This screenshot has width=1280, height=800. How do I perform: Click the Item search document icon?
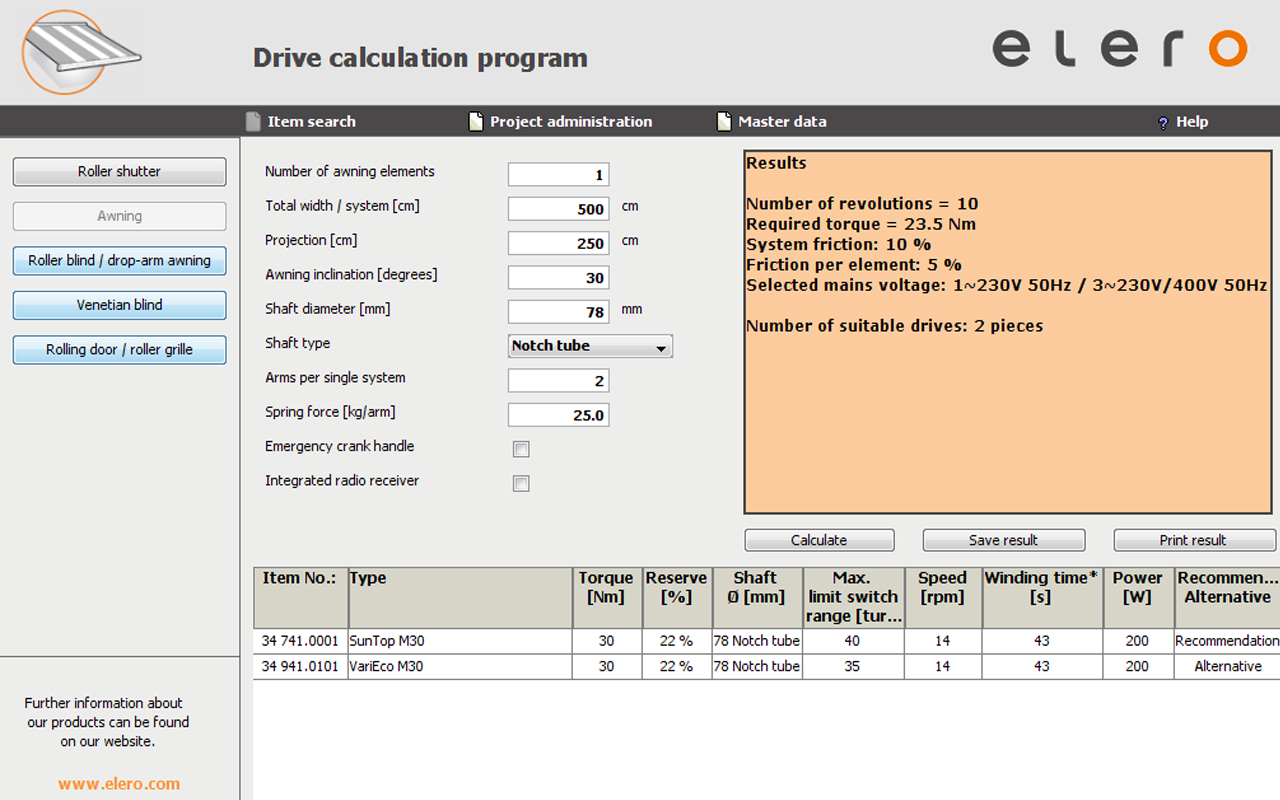(253, 121)
